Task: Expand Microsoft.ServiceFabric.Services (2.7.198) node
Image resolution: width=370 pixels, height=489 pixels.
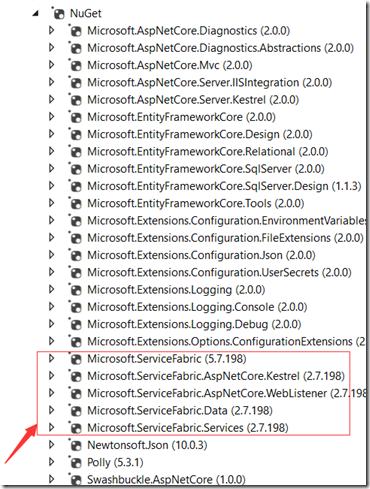Action: [x=51, y=428]
